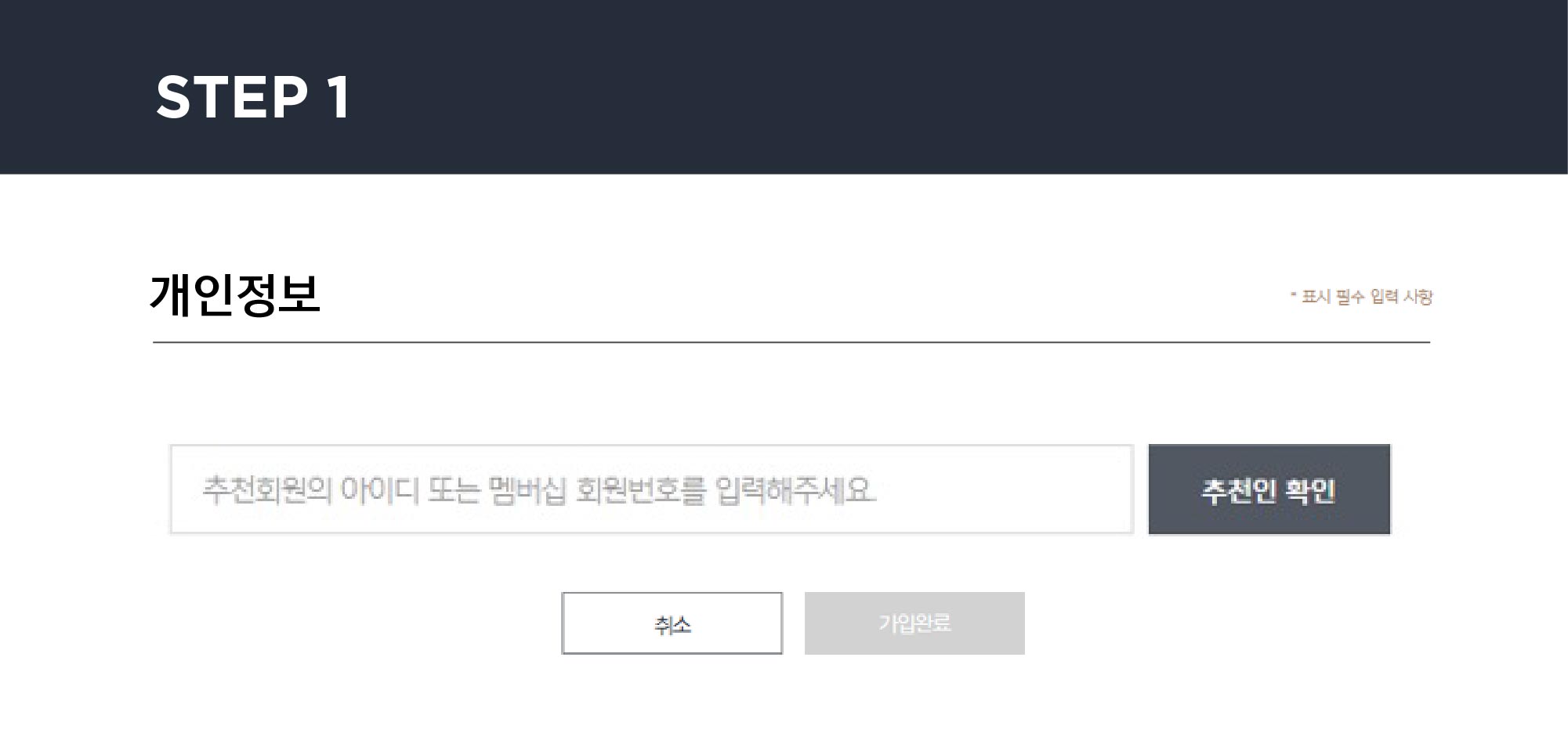Image resolution: width=1568 pixels, height=751 pixels.
Task: Place the cursor in the recommender ID textbox
Action: (x=651, y=489)
